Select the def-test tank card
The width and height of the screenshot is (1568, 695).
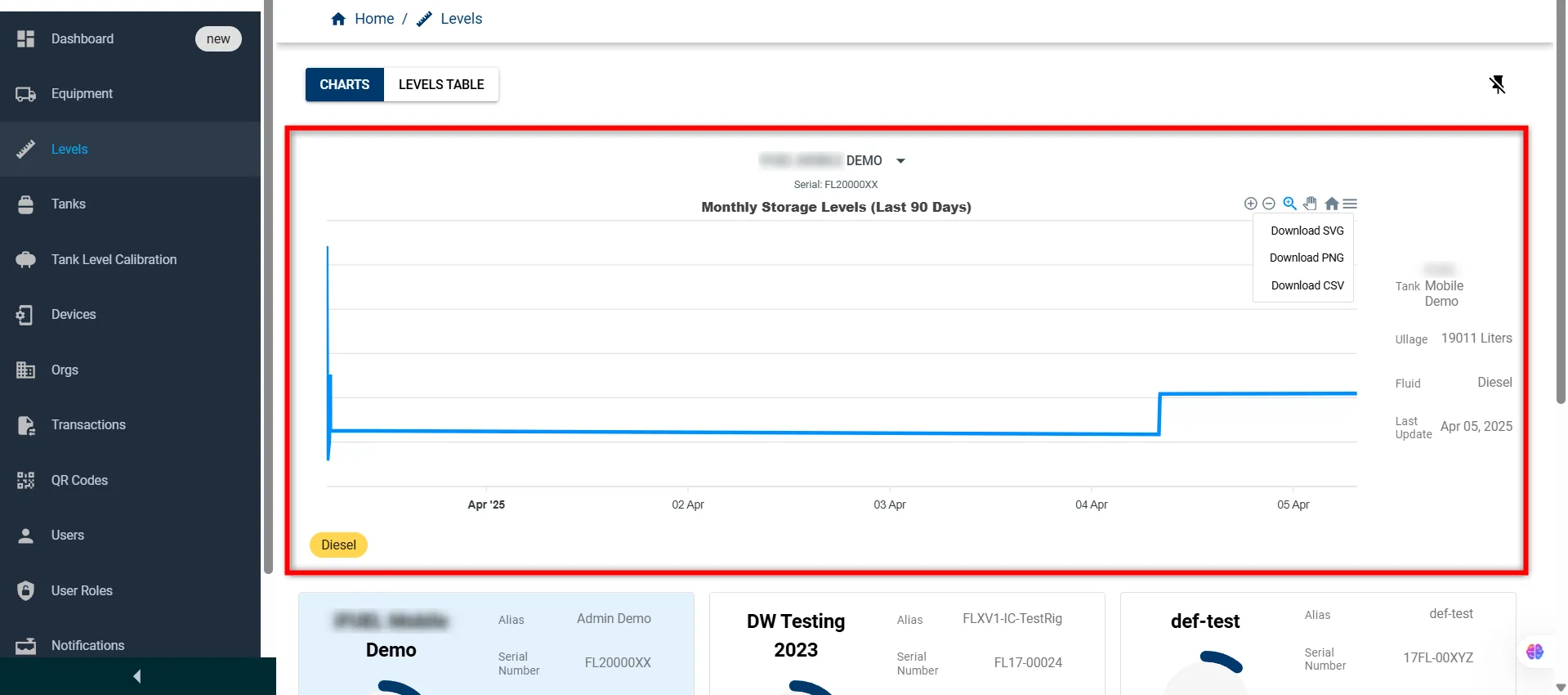1318,643
